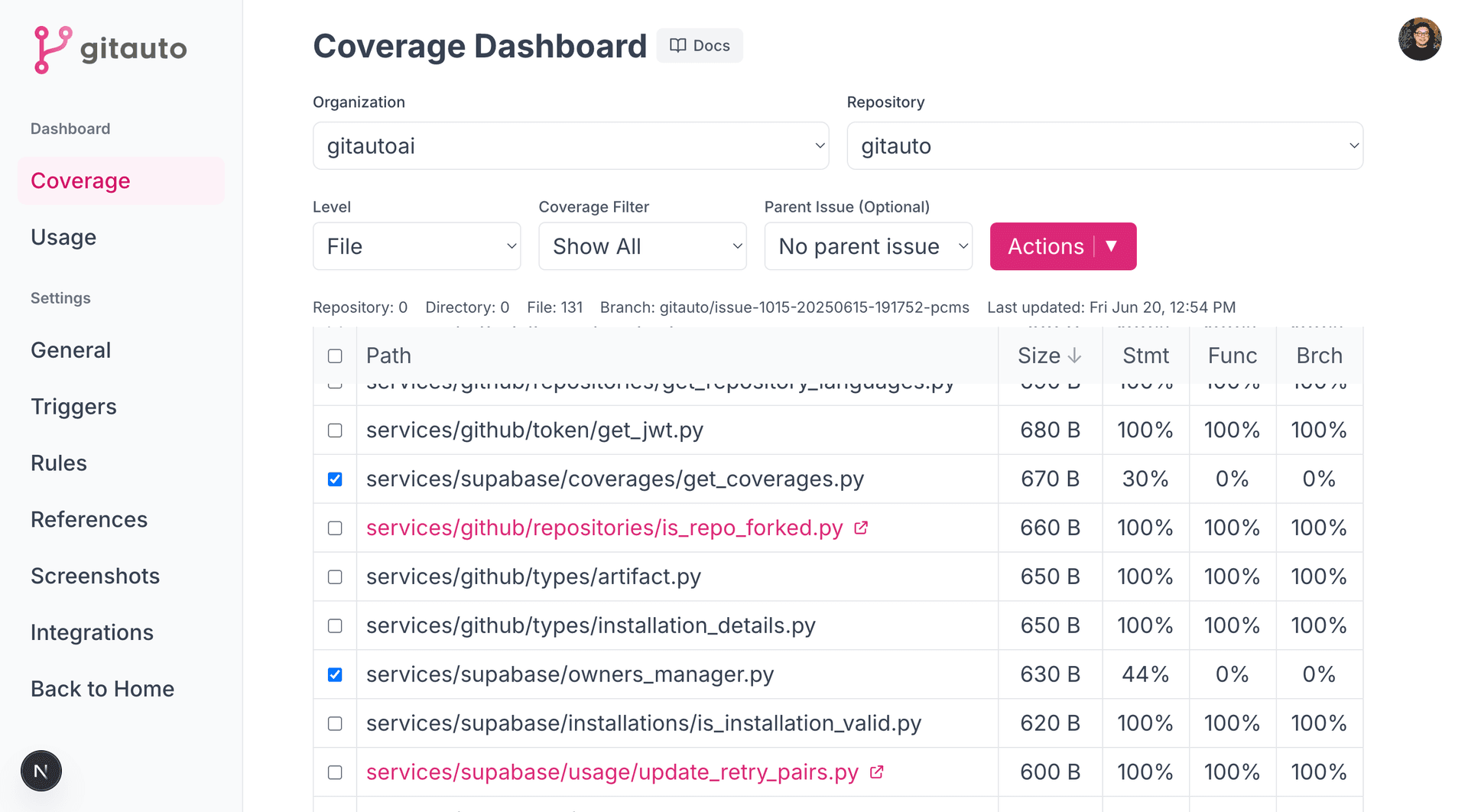Click services/github/types/artifact.py path text
Viewport: 1468px width, 812px height.
(x=534, y=577)
